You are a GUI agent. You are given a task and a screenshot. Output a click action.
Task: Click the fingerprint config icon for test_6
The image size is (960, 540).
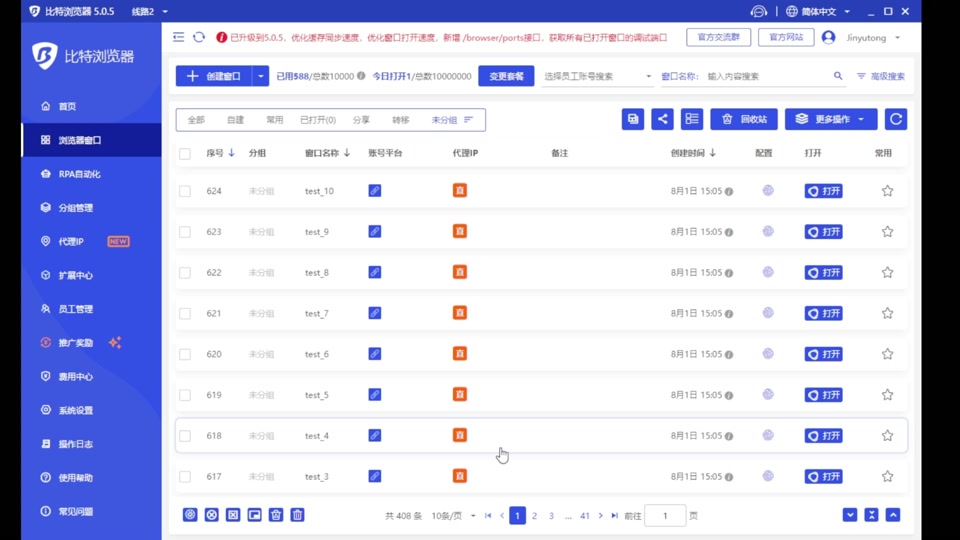tap(768, 353)
